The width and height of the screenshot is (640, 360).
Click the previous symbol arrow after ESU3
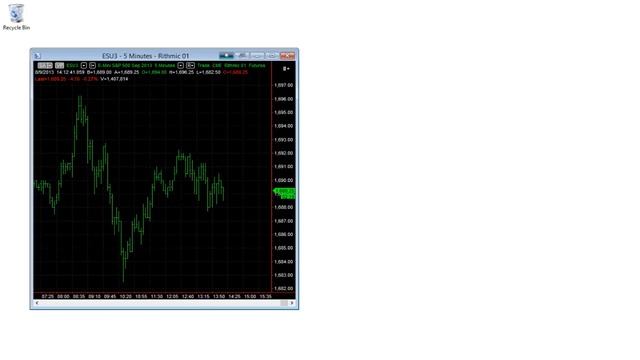[x=84, y=65]
